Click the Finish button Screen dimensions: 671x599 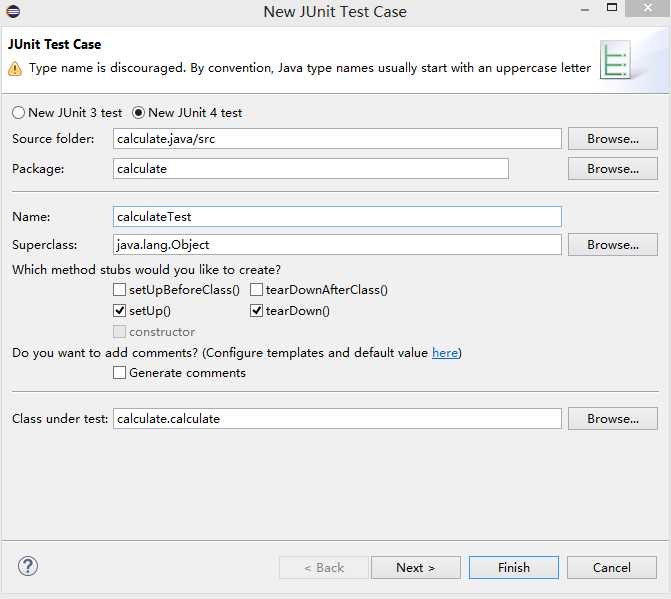click(514, 568)
